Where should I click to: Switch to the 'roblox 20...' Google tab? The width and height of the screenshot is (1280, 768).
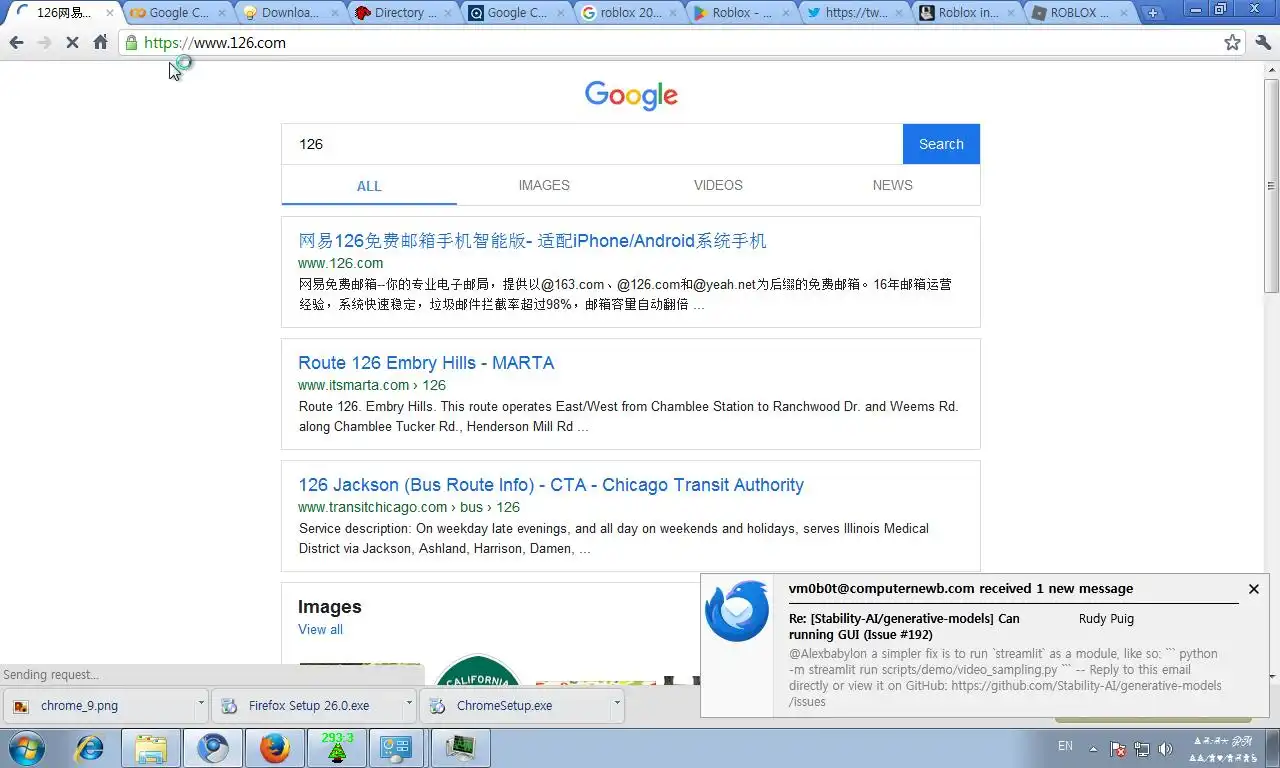click(628, 13)
